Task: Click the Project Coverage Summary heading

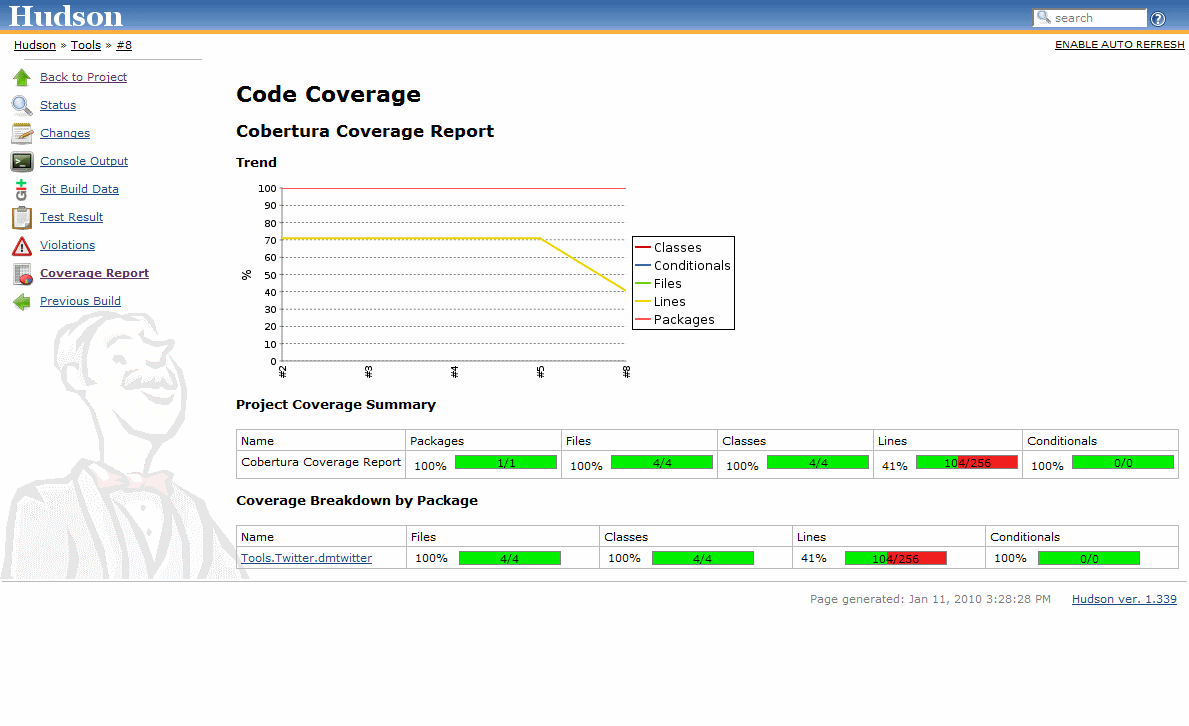Action: [x=336, y=404]
